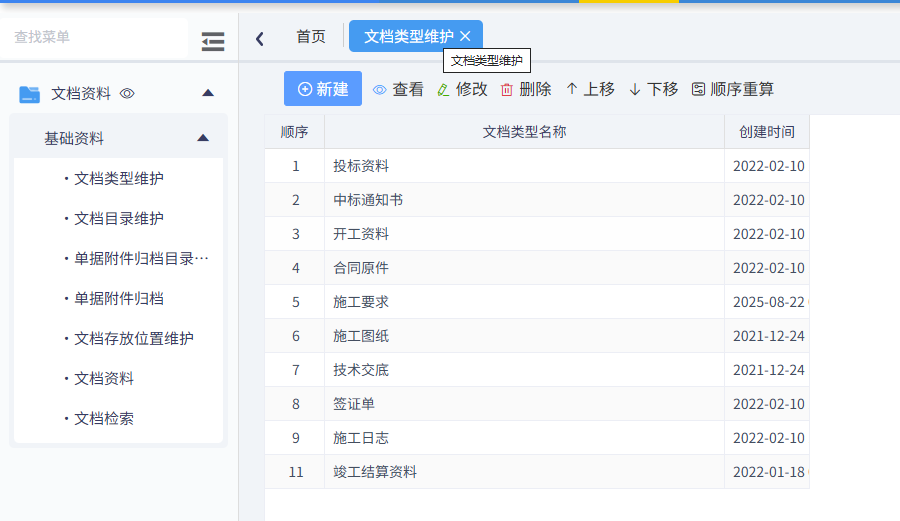Click the 顺序重算 recalculate icon
Screen dimensions: 900x521
[x=698, y=89]
